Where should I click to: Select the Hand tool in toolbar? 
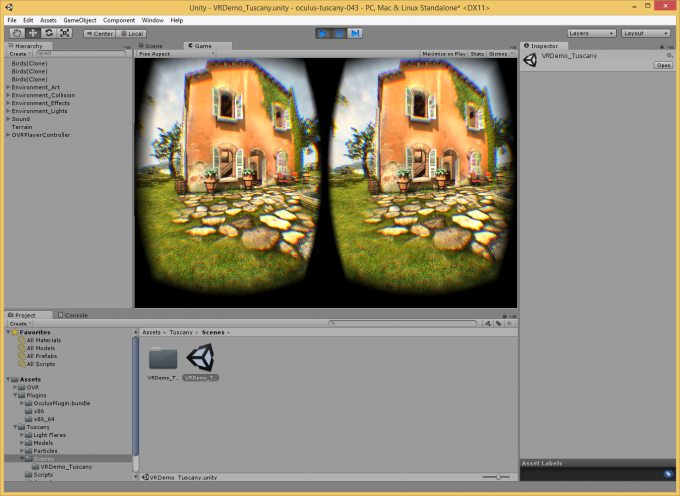click(x=17, y=33)
